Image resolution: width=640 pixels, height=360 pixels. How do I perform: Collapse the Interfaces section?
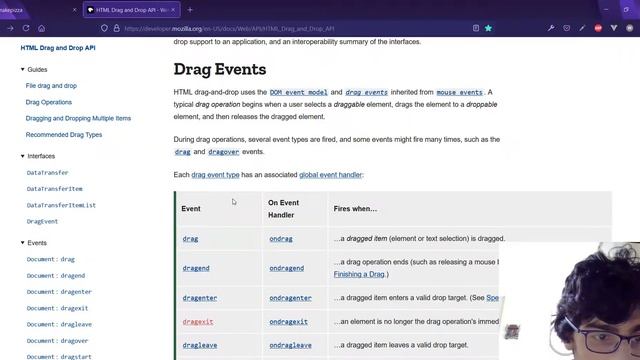(x=22, y=156)
